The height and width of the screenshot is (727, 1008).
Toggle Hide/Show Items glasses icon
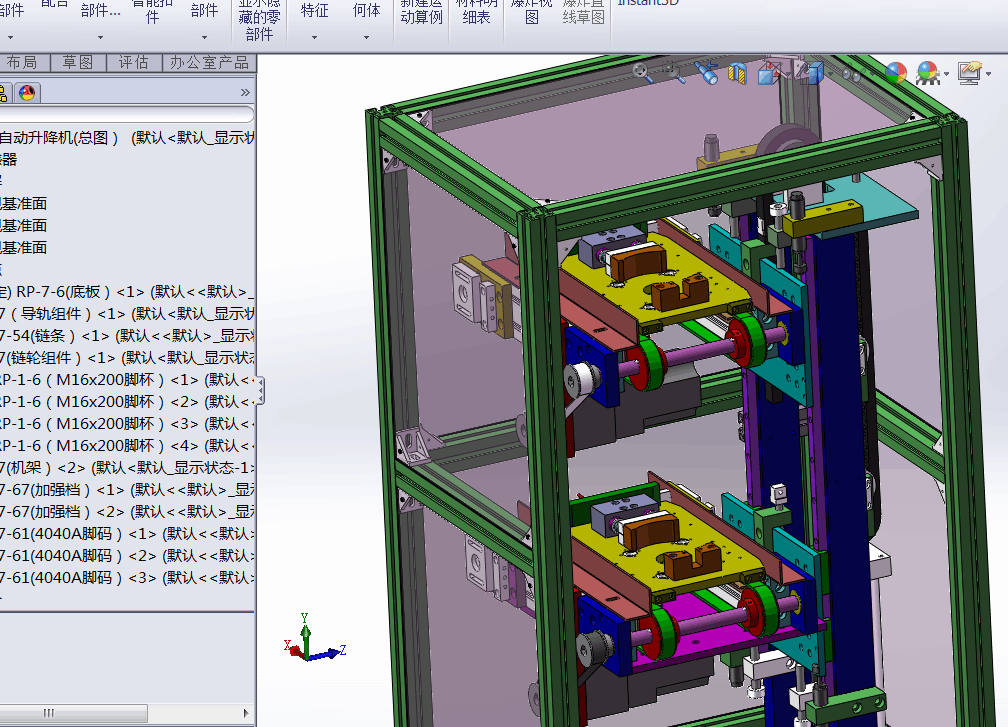point(852,74)
